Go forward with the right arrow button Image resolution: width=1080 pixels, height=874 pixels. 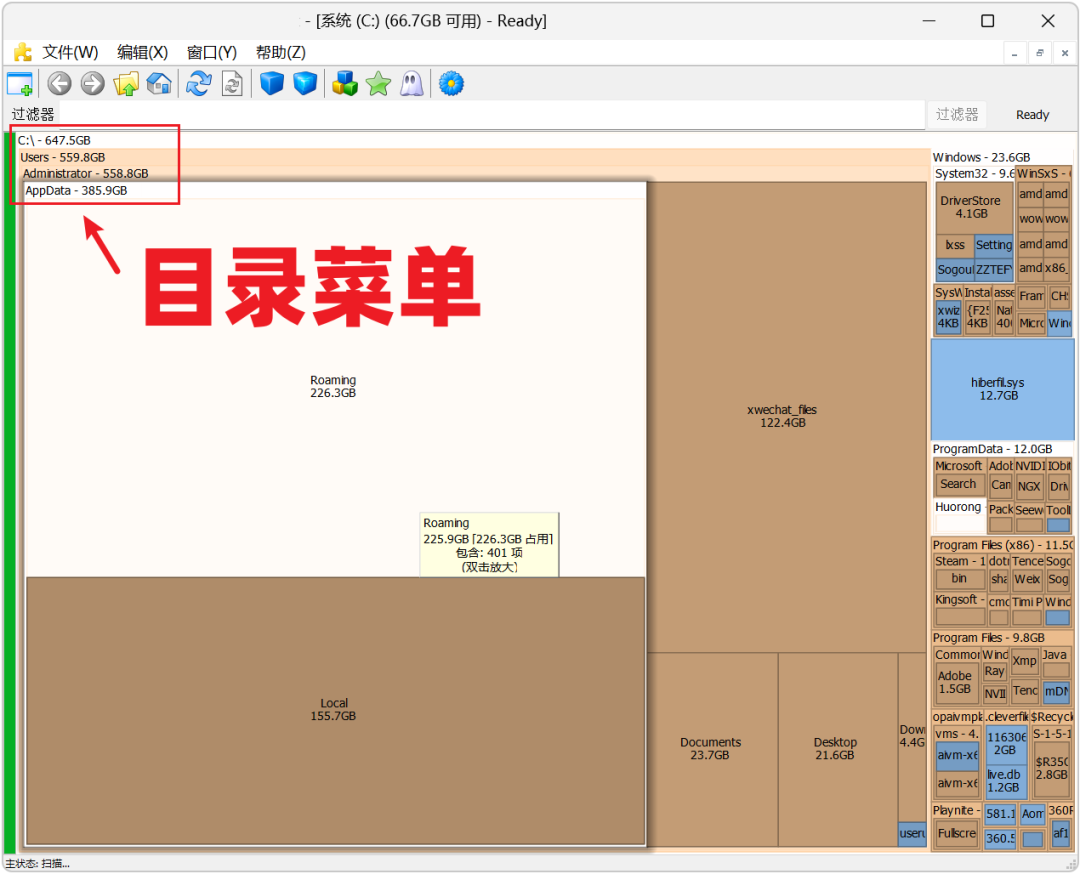(x=92, y=84)
